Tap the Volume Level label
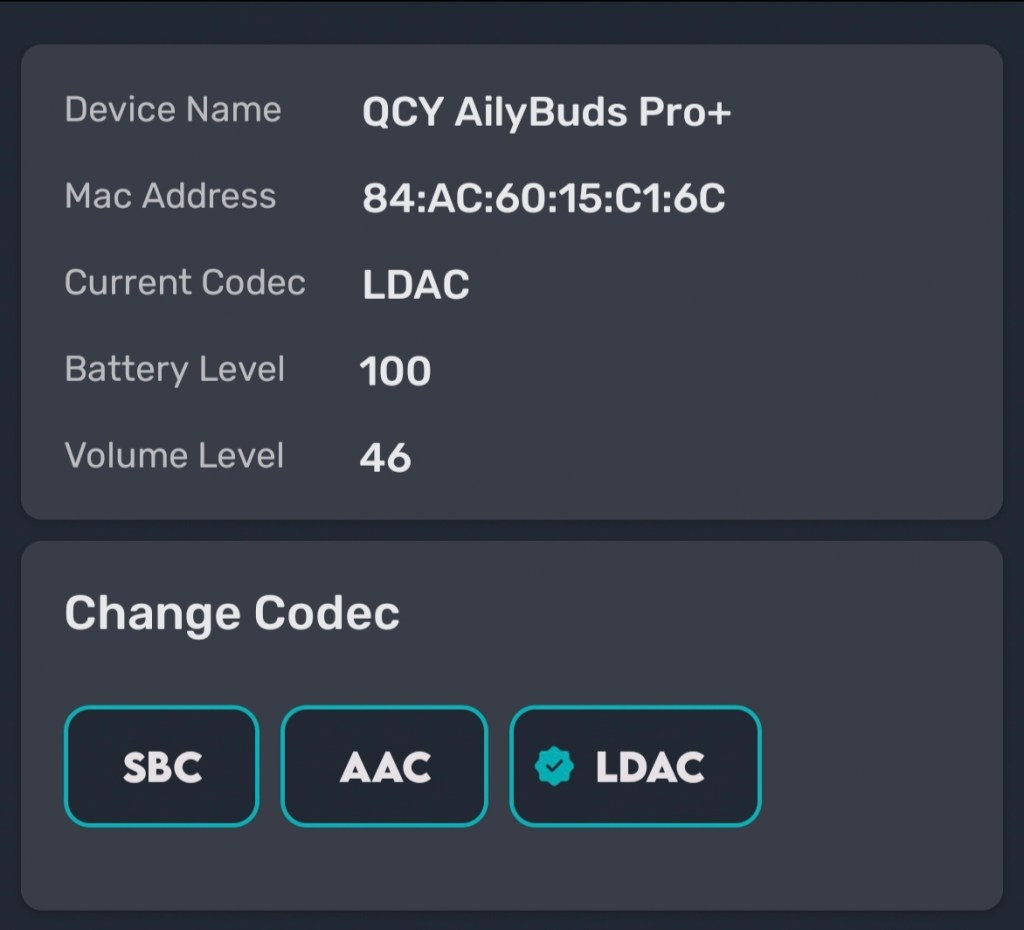 [175, 456]
